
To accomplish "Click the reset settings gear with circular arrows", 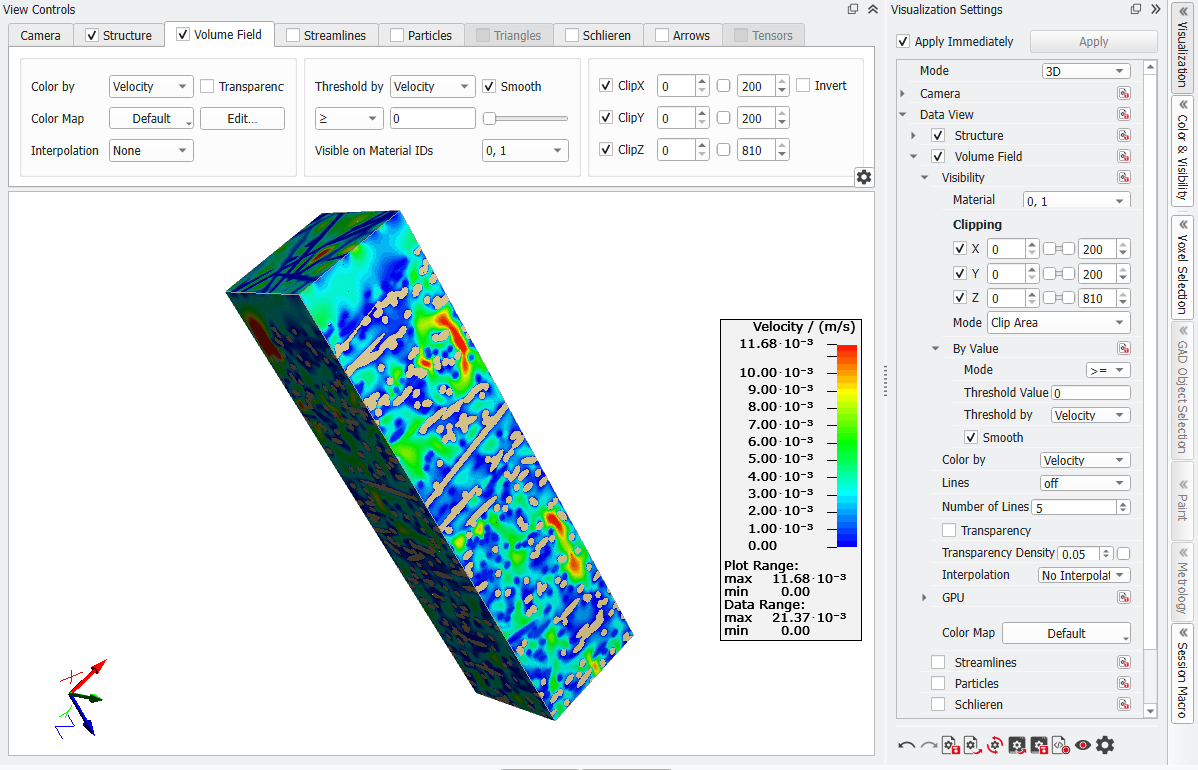I will [x=995, y=746].
